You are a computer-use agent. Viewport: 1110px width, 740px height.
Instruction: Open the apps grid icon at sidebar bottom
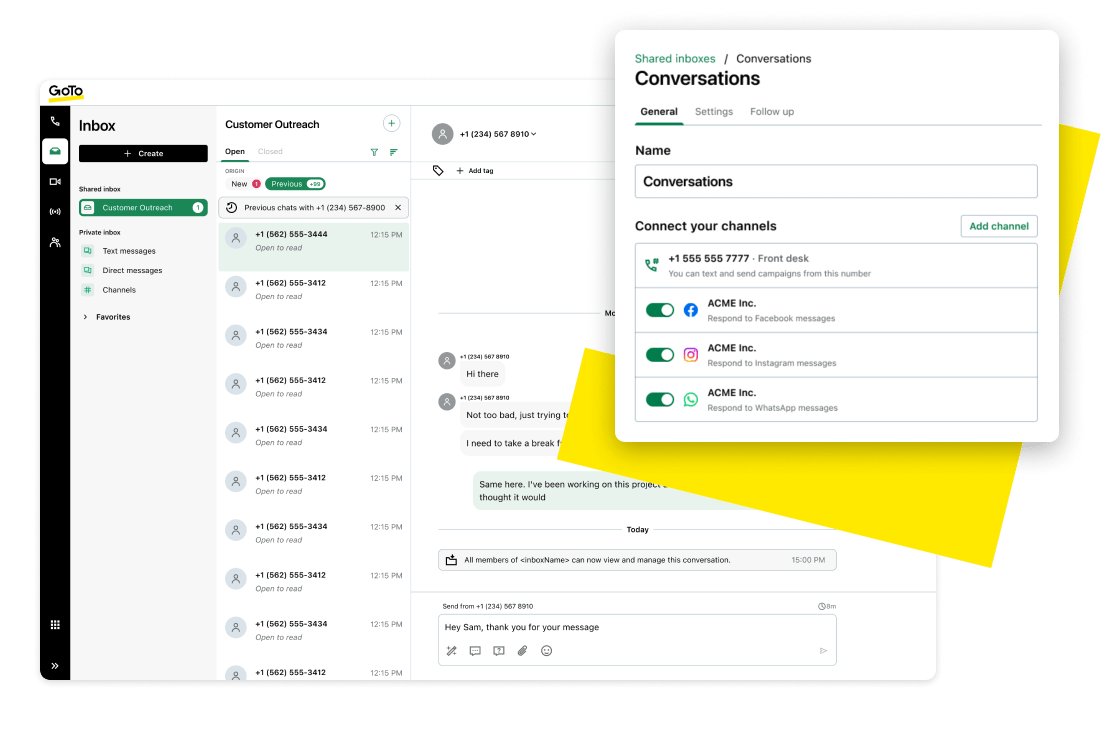pyautogui.click(x=55, y=623)
